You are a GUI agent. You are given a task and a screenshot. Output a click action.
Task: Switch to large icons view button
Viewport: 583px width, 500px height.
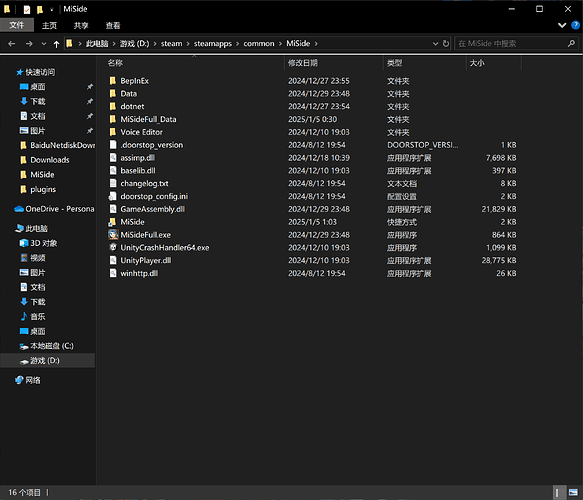point(573,493)
